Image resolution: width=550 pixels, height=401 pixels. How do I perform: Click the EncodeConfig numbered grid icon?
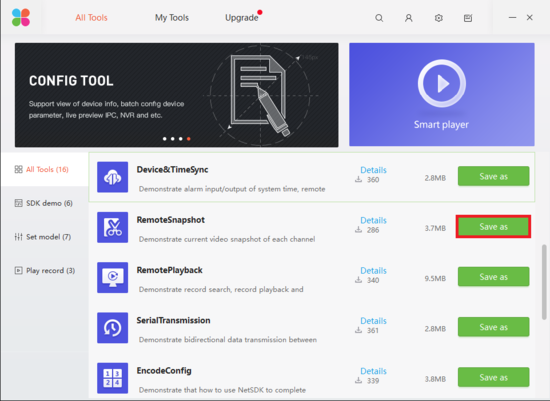tap(113, 378)
